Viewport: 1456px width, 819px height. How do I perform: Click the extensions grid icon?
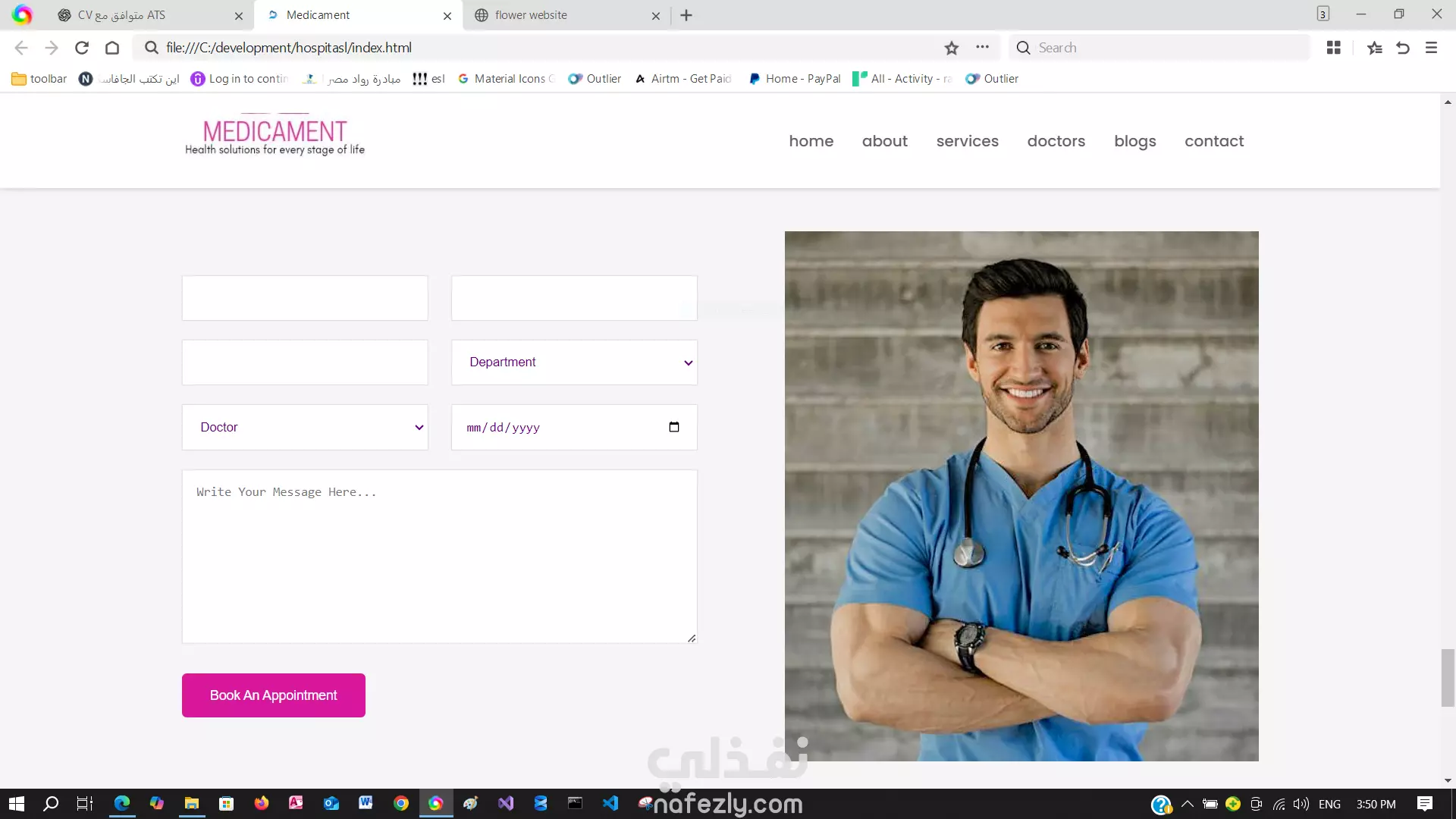click(x=1334, y=48)
